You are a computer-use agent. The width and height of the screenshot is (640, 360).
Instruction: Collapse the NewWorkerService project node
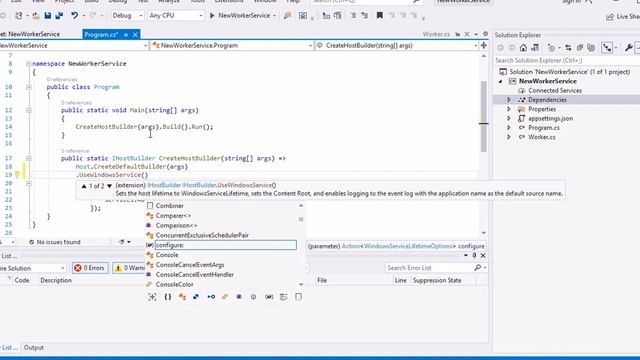501,81
